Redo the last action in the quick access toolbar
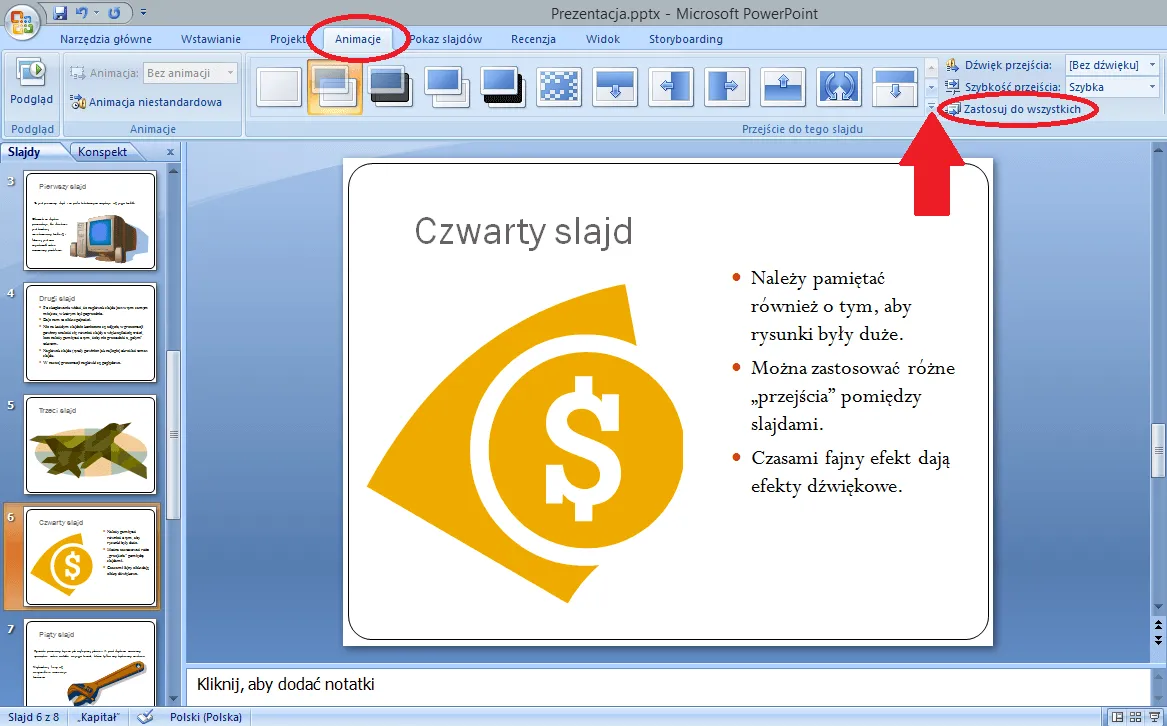1167x726 pixels. pos(114,13)
